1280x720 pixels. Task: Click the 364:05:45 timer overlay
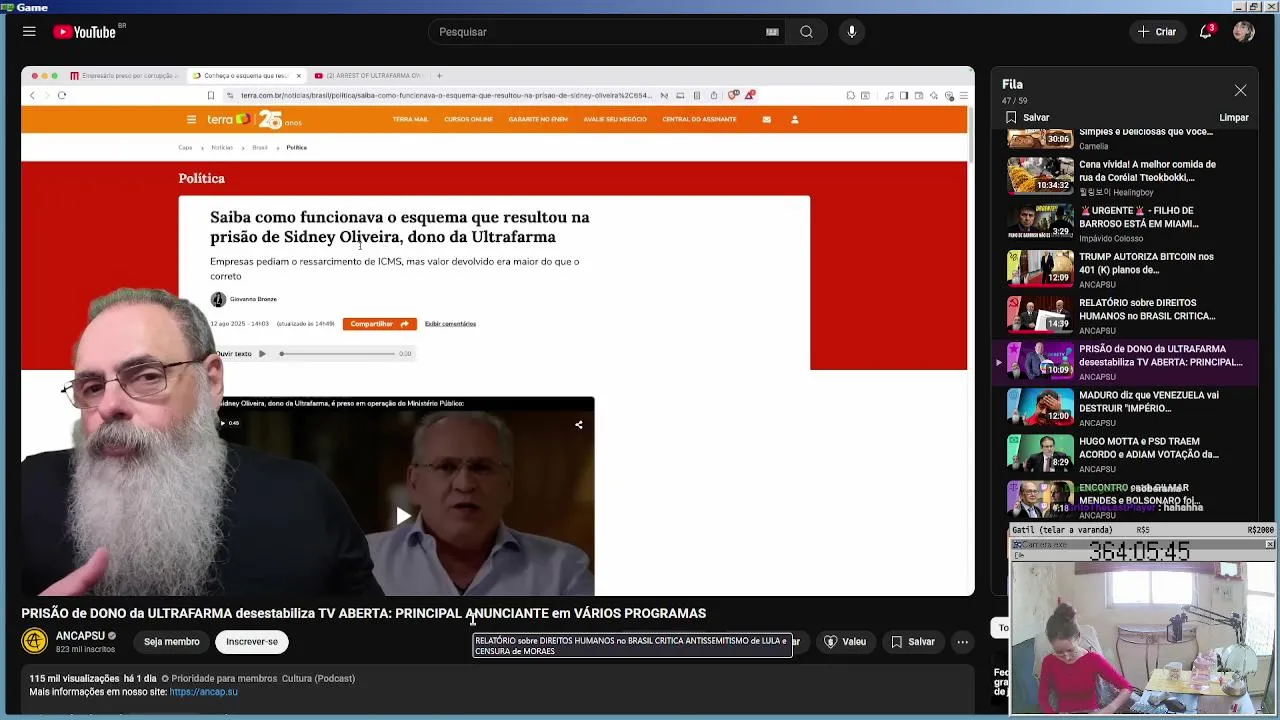(x=1139, y=551)
